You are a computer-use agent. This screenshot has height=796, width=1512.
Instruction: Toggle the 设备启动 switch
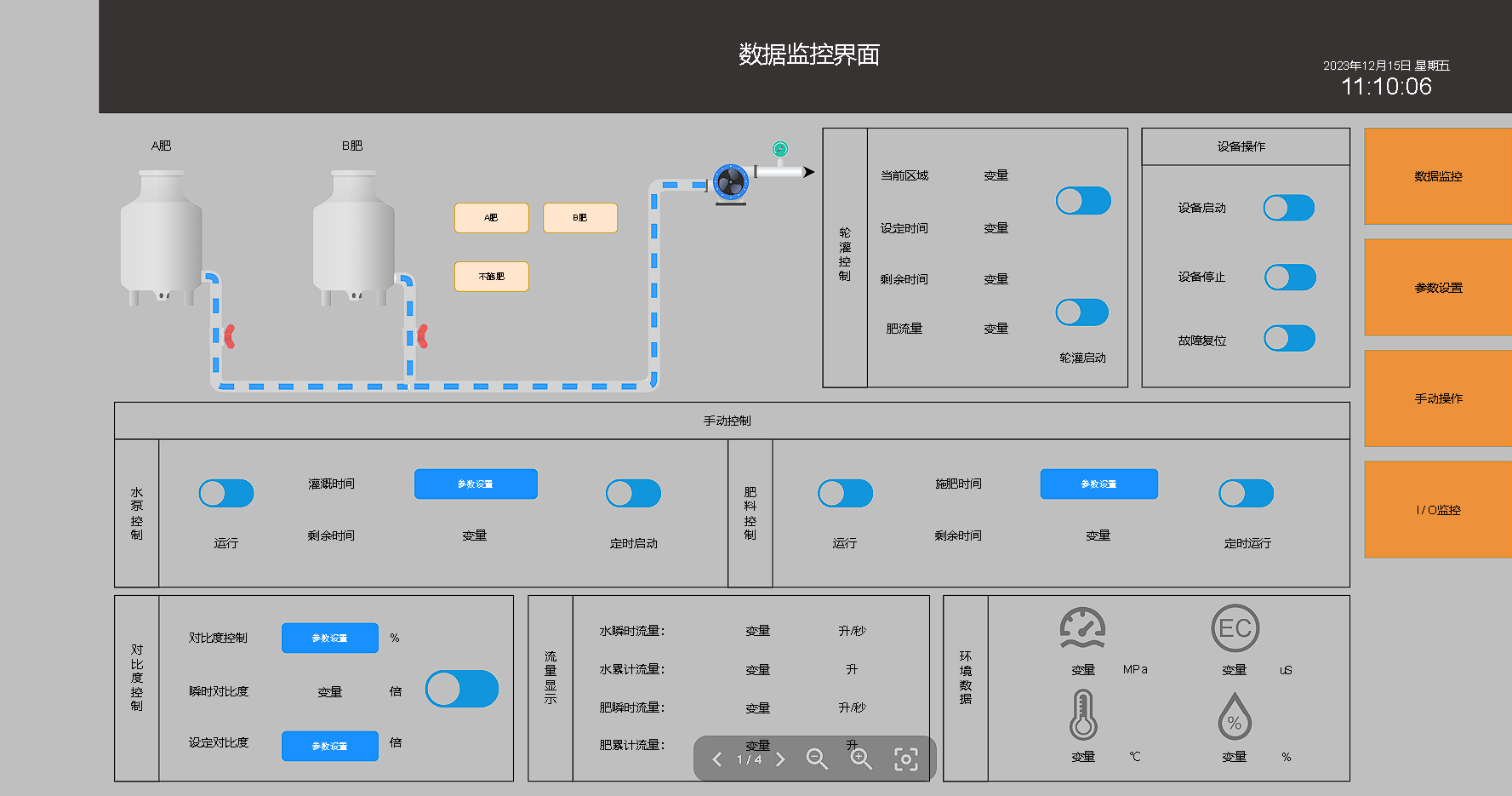click(x=1288, y=208)
